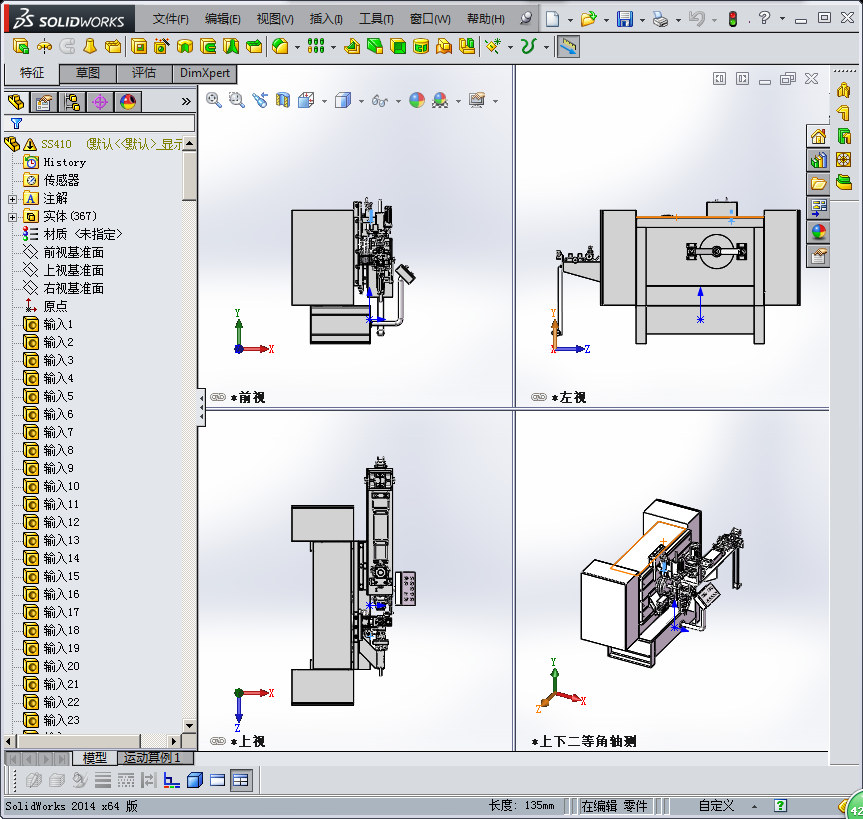The image size is (863, 819).
Task: Open the Design Library books icon
Action: tap(818, 160)
